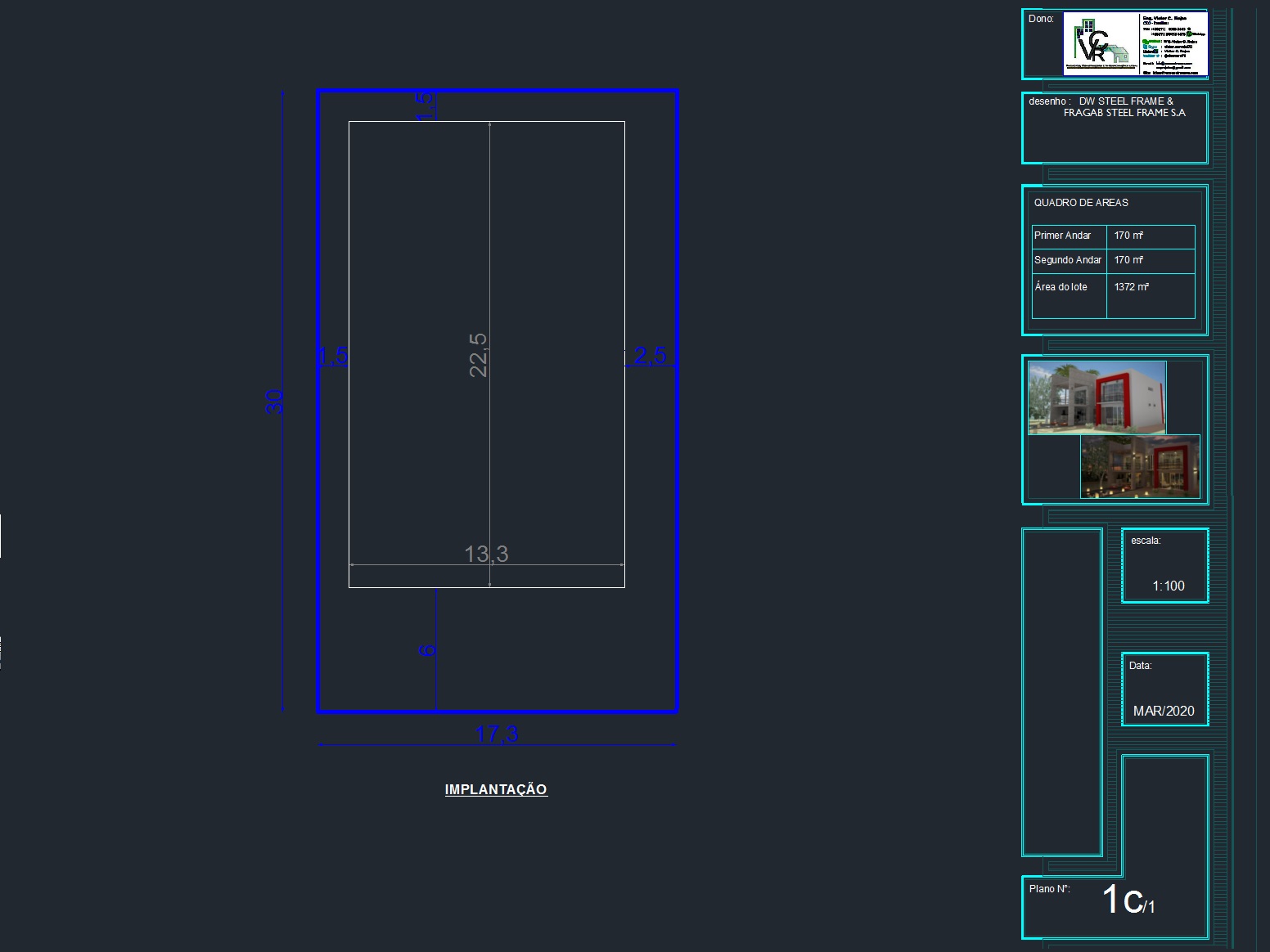This screenshot has height=952, width=1270.
Task: Click the 1:100 scale value
Action: [x=1168, y=586]
